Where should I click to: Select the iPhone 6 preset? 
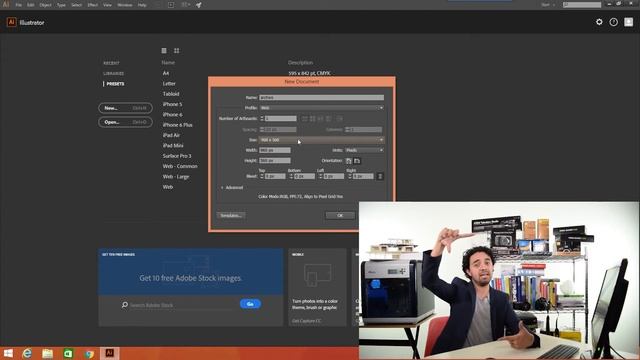172,114
